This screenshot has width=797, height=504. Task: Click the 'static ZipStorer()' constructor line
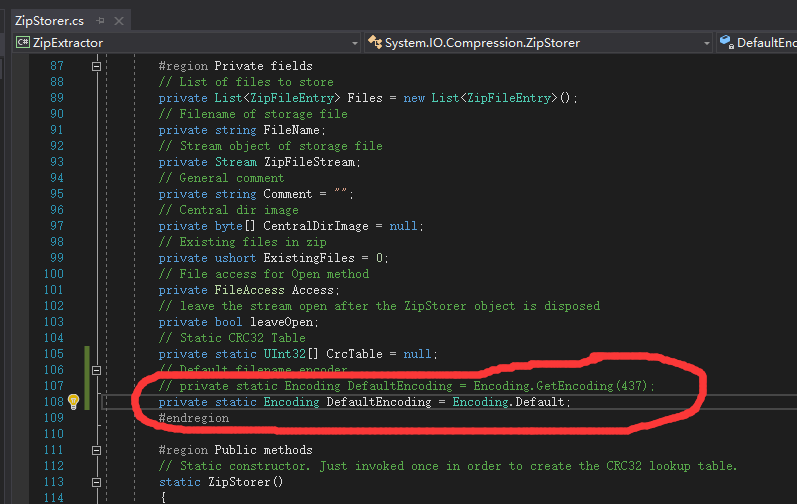(x=221, y=482)
